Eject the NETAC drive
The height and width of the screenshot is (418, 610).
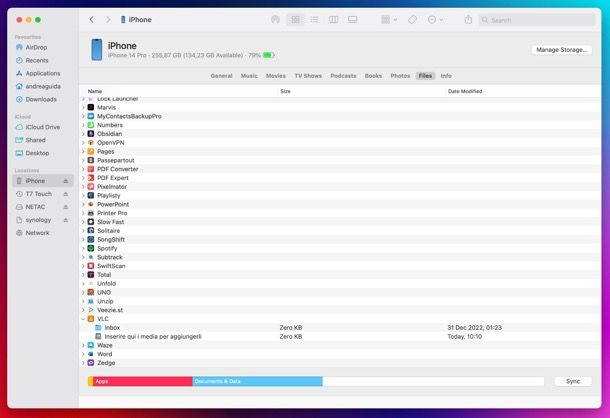[66, 207]
